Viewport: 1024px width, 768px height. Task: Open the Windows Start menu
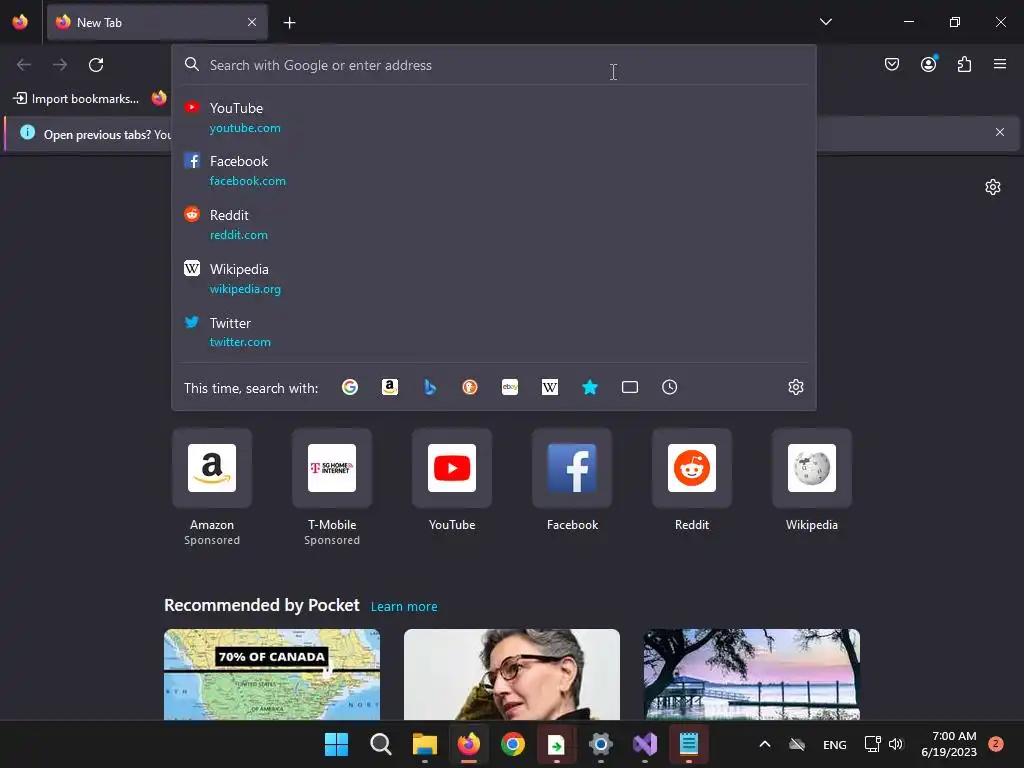coord(336,744)
